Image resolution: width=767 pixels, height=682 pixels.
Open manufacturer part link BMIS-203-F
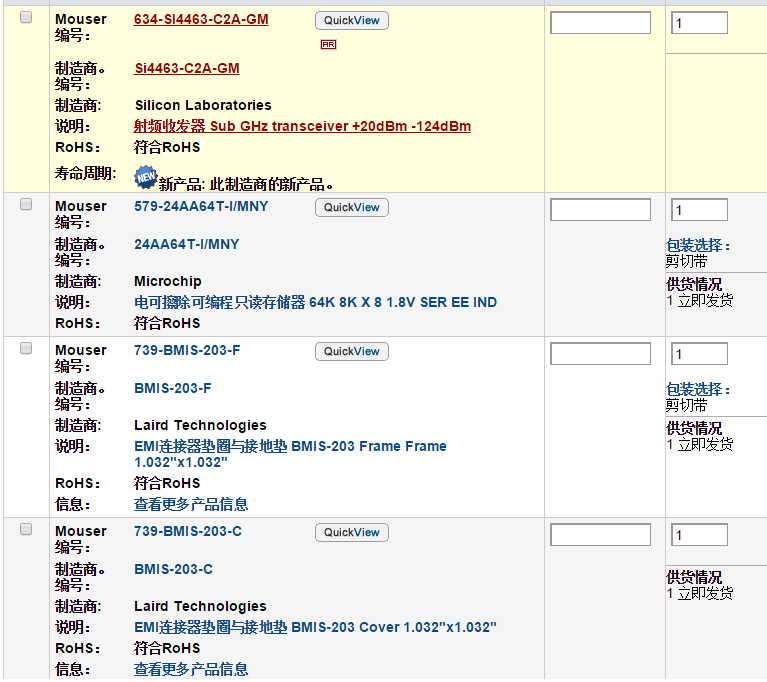tap(173, 388)
